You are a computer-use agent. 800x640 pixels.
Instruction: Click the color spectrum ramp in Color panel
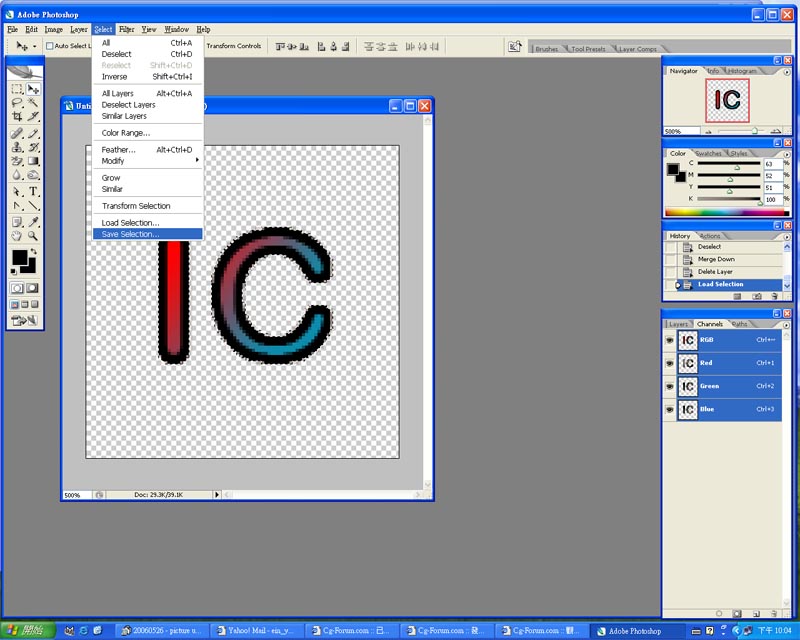(x=728, y=213)
